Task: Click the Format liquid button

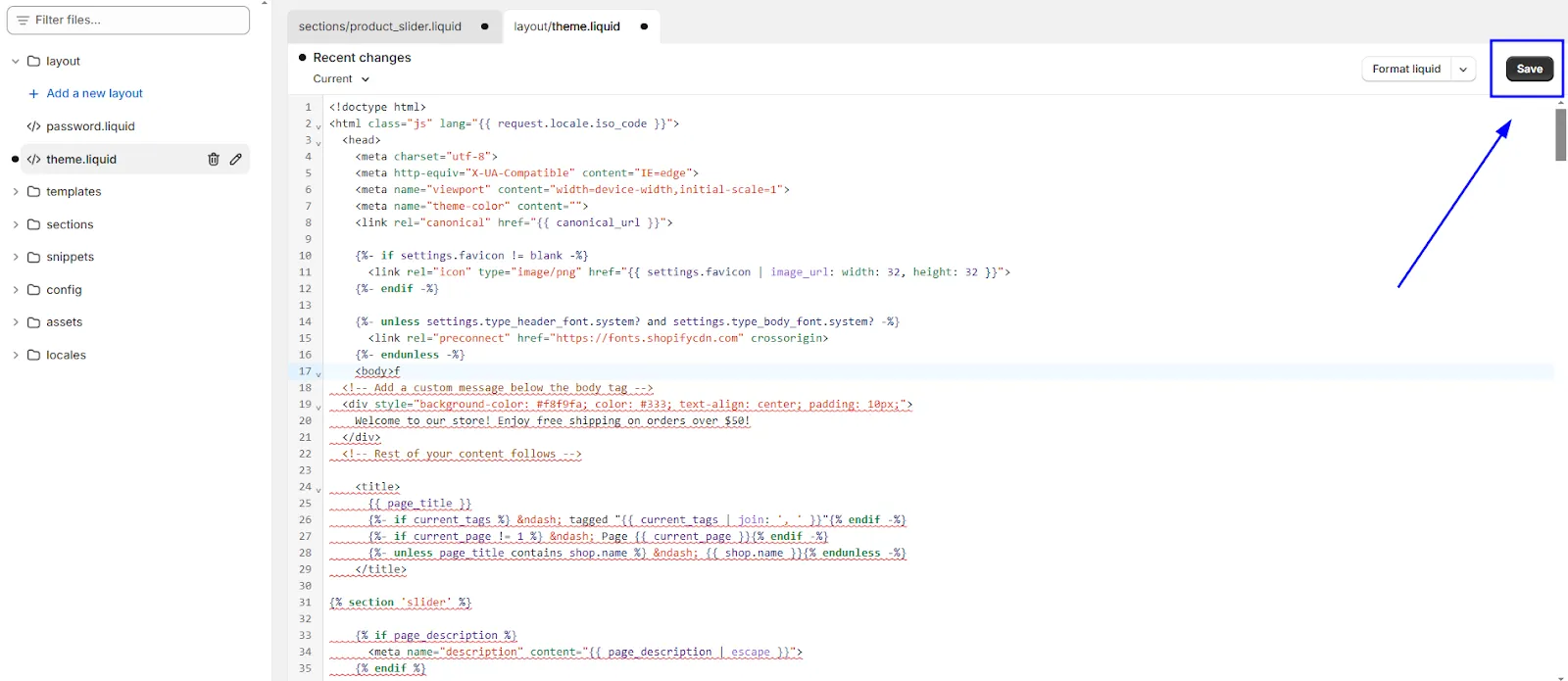Action: click(1406, 69)
